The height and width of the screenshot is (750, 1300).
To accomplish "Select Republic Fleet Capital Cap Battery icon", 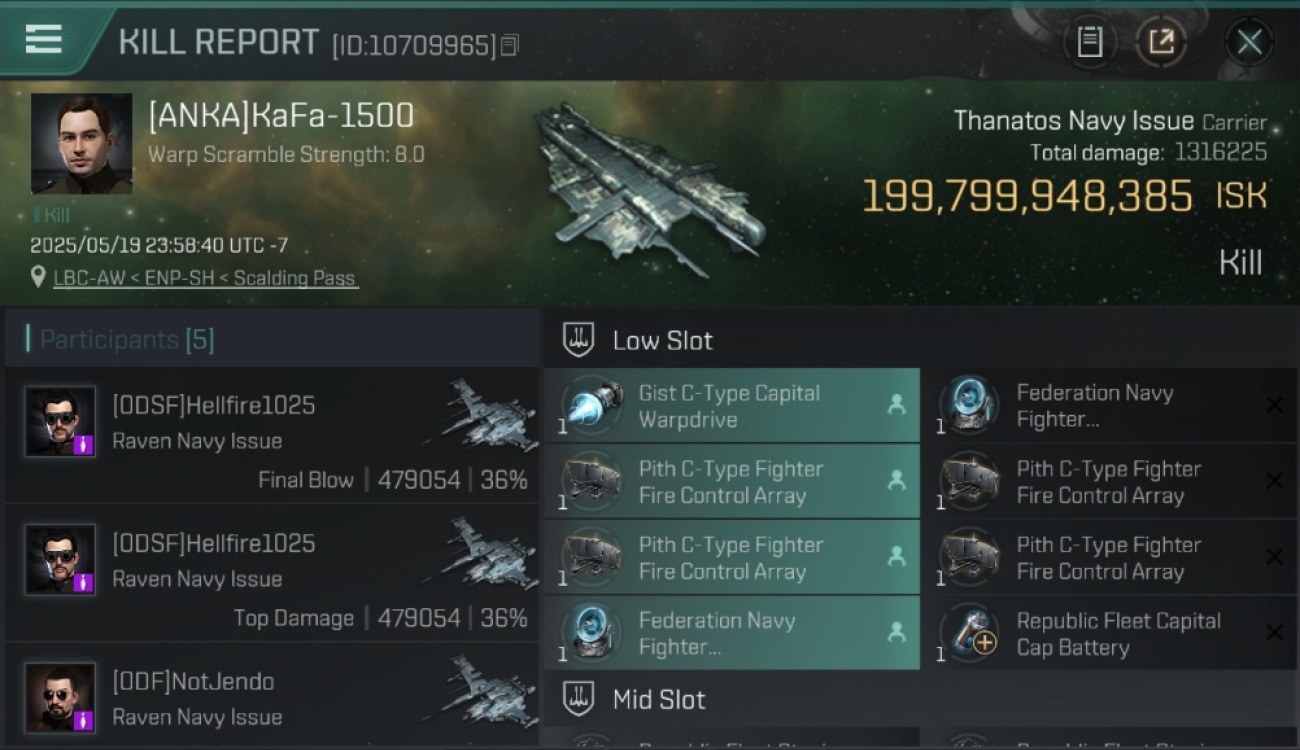I will 969,634.
